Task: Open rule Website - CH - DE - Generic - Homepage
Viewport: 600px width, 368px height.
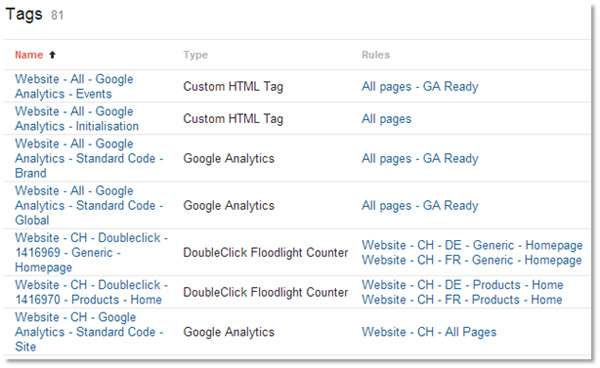Action: click(472, 245)
